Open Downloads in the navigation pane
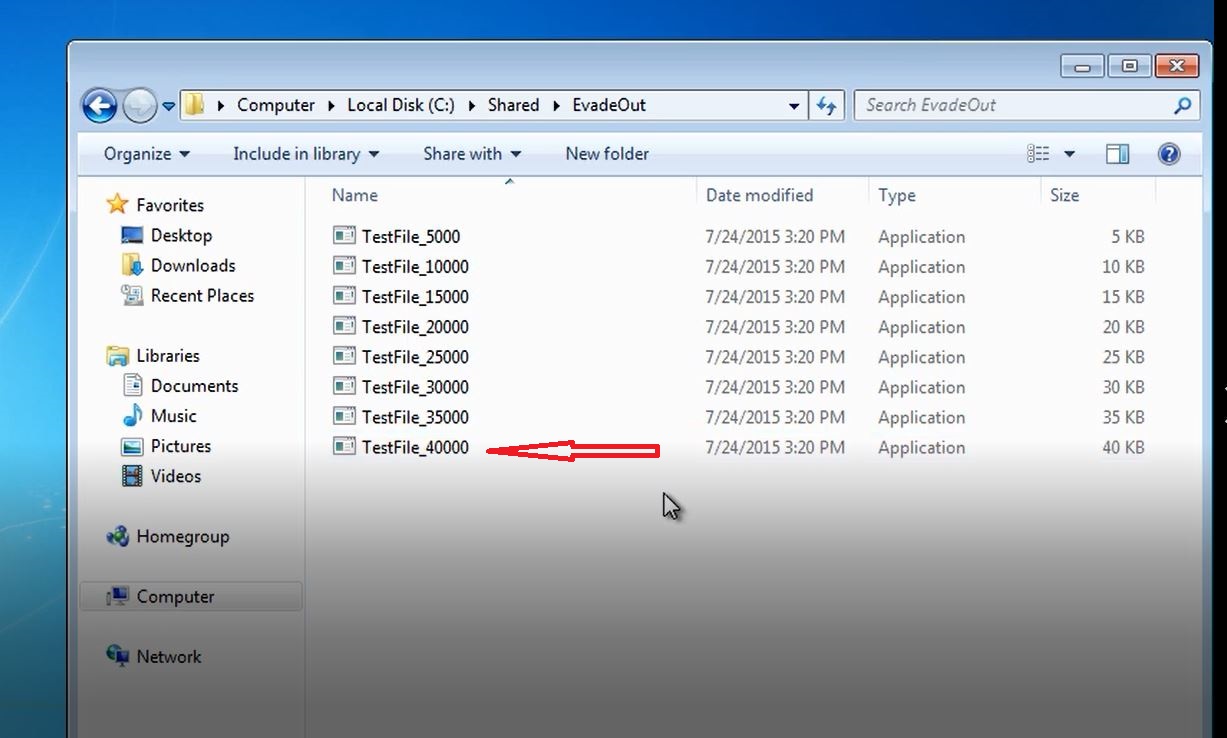The height and width of the screenshot is (738, 1227). (193, 266)
